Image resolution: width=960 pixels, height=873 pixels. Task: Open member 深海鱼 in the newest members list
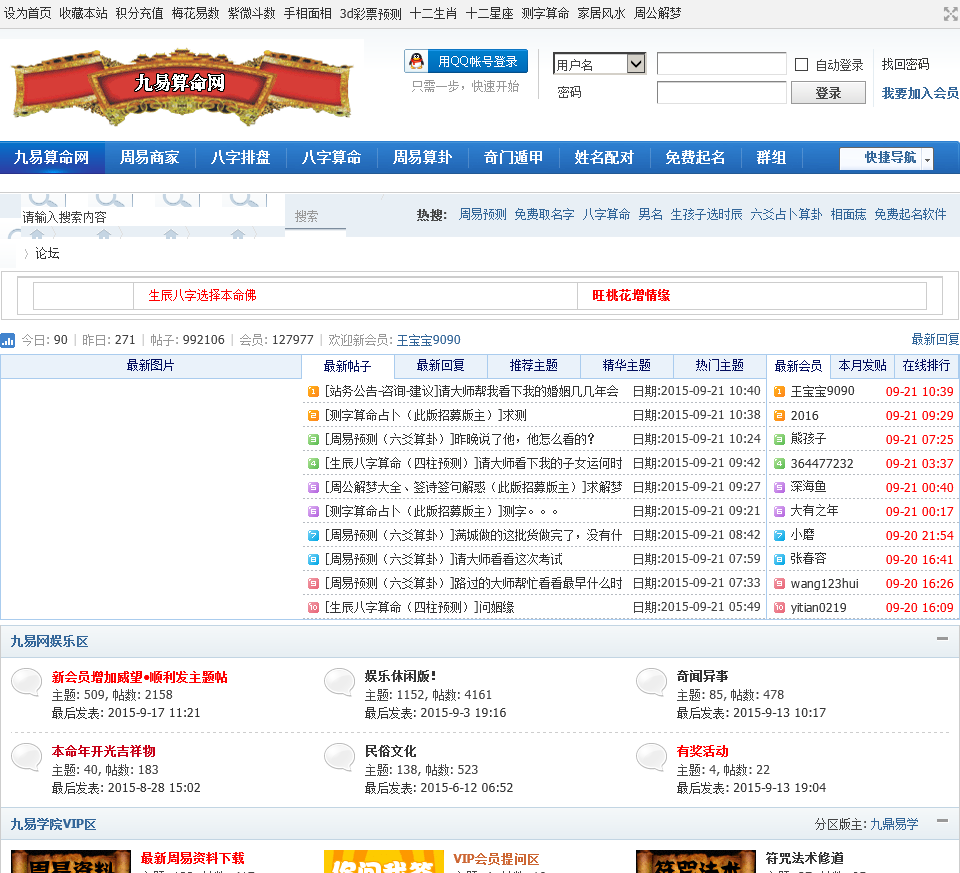click(808, 487)
